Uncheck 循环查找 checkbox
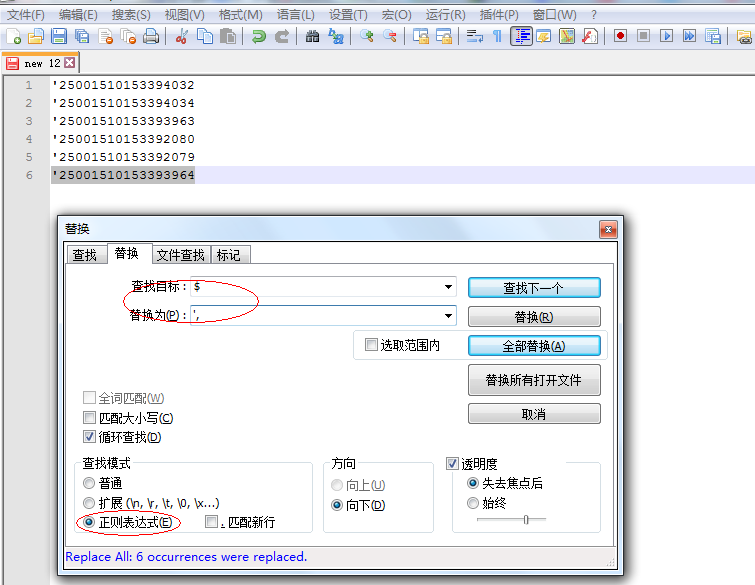 tap(89, 437)
